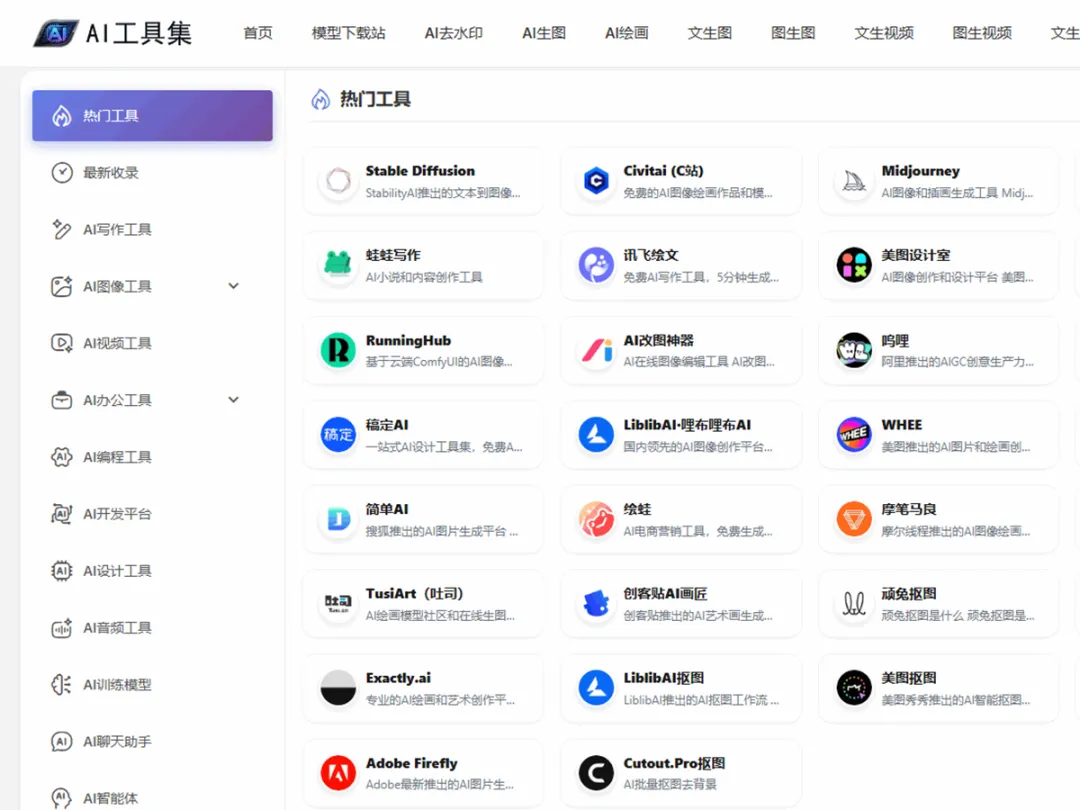Viewport: 1080px width, 810px height.
Task: Click the 创客贴AI画匠 icon
Action: pos(596,603)
